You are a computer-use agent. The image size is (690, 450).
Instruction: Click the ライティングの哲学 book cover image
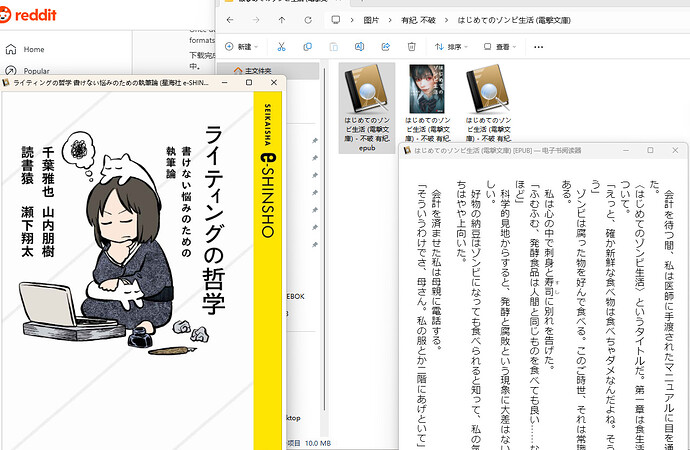tap(141, 271)
